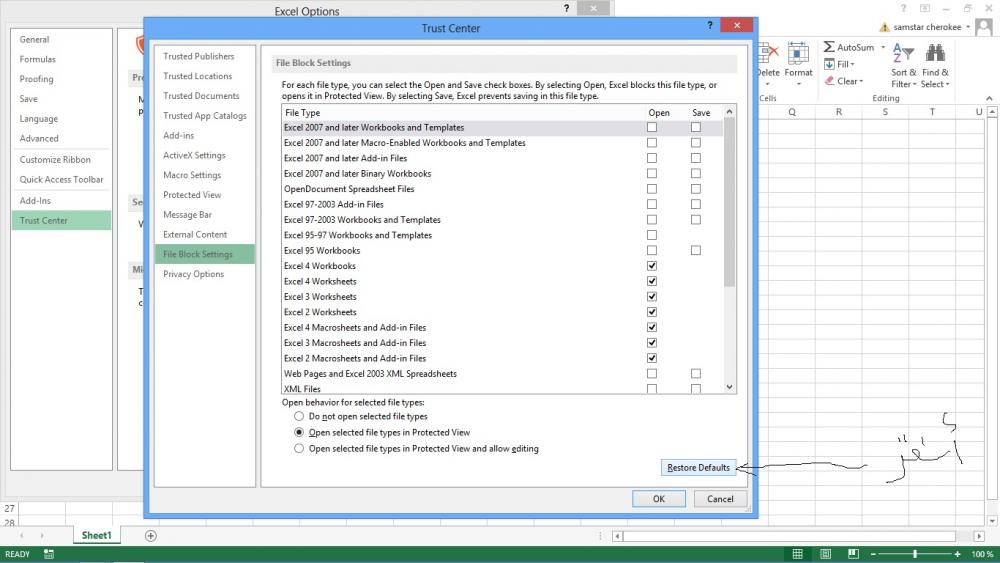Screen dimensions: 1000x563
Task: Click the Fill icon in the ribbon
Action: pos(829,64)
